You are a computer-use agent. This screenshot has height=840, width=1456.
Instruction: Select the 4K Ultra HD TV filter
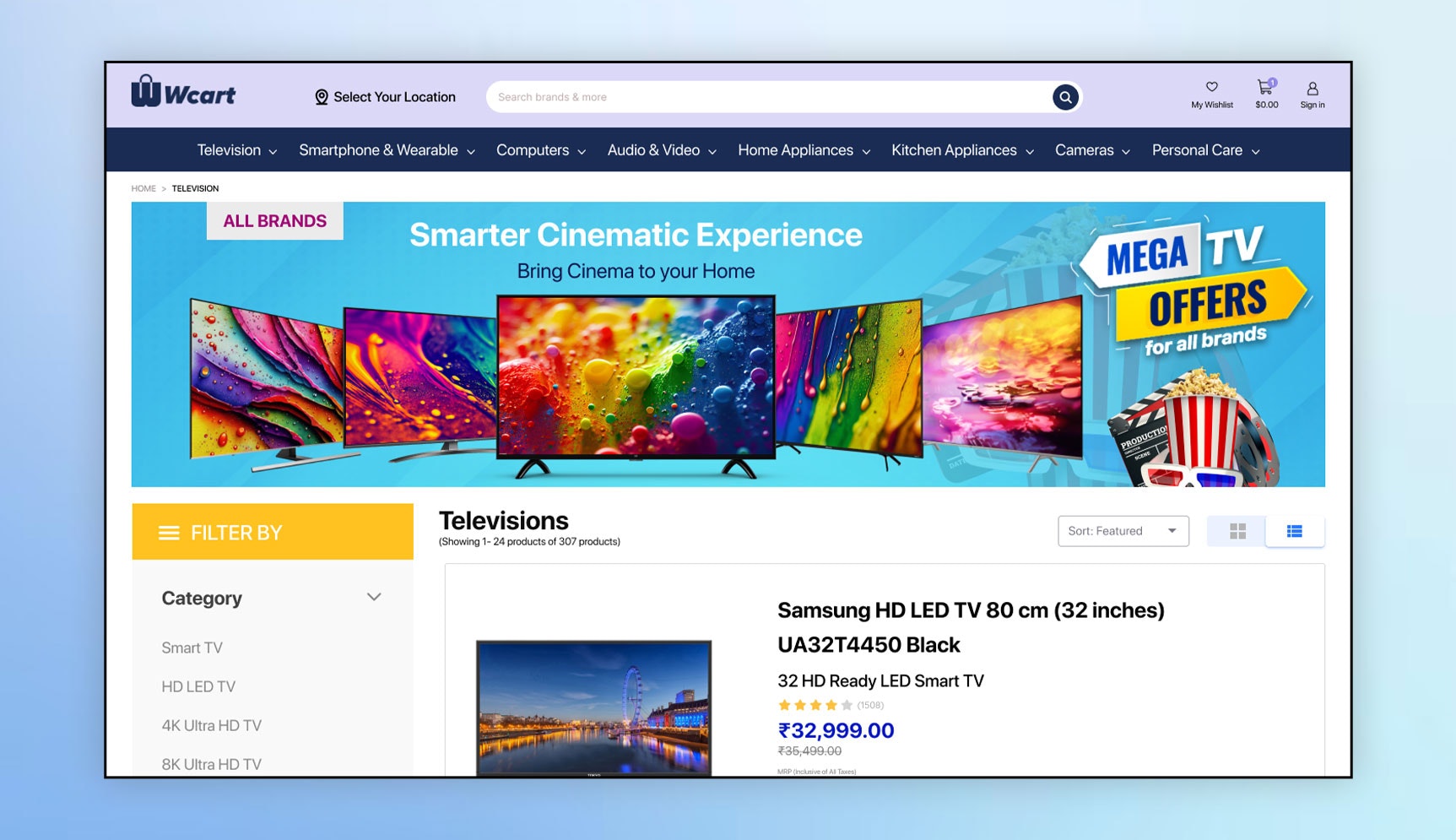[x=211, y=725]
